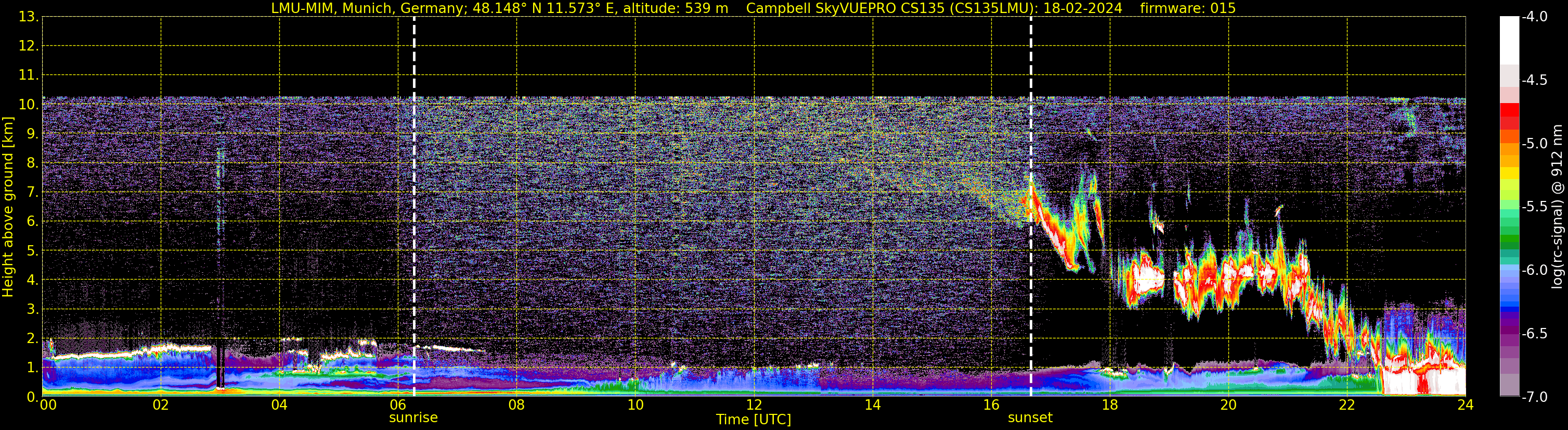Click the 'log(rc-signal) @ 912 nm' colorbar label

click(1557, 207)
